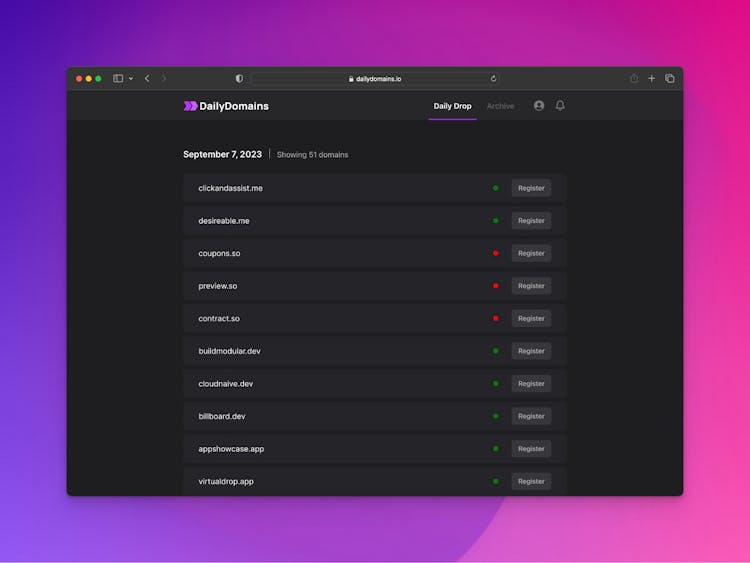Reload the page with the refresh icon
The width and height of the screenshot is (750, 563).
[x=493, y=78]
